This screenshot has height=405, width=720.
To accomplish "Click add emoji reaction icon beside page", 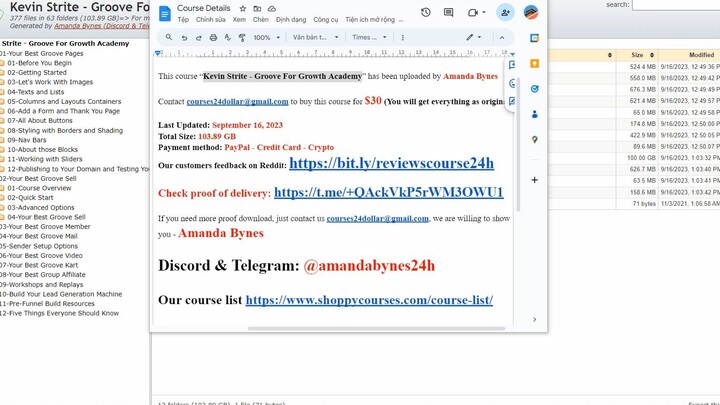I will coord(512,83).
